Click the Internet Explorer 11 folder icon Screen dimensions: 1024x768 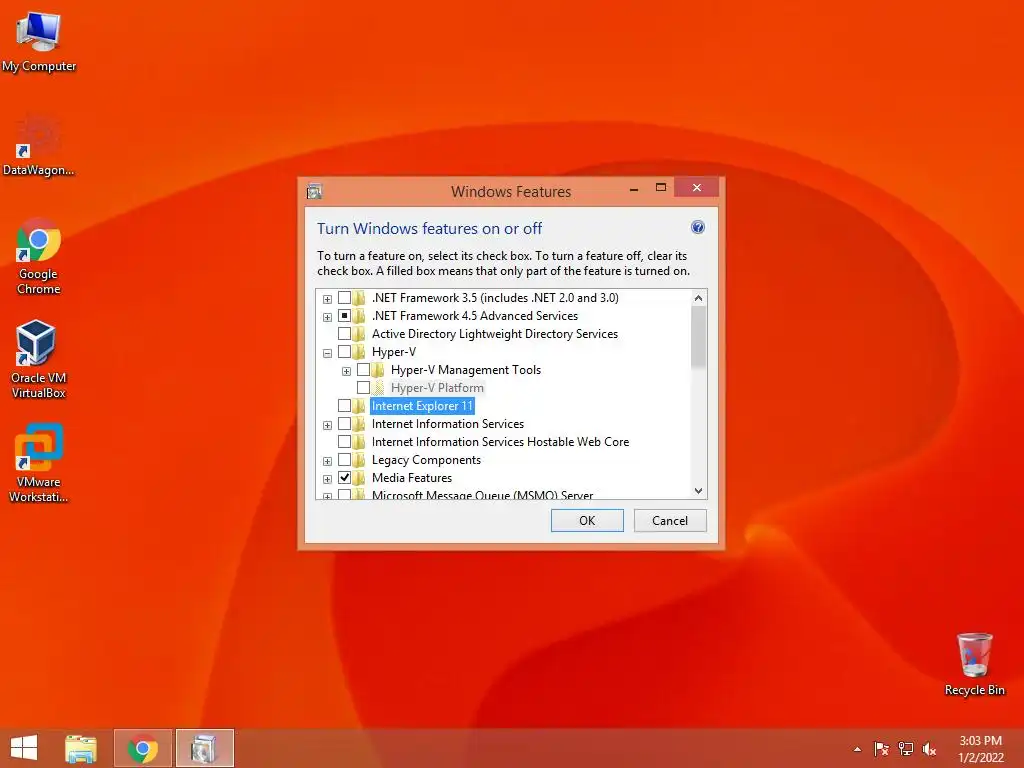coord(359,406)
